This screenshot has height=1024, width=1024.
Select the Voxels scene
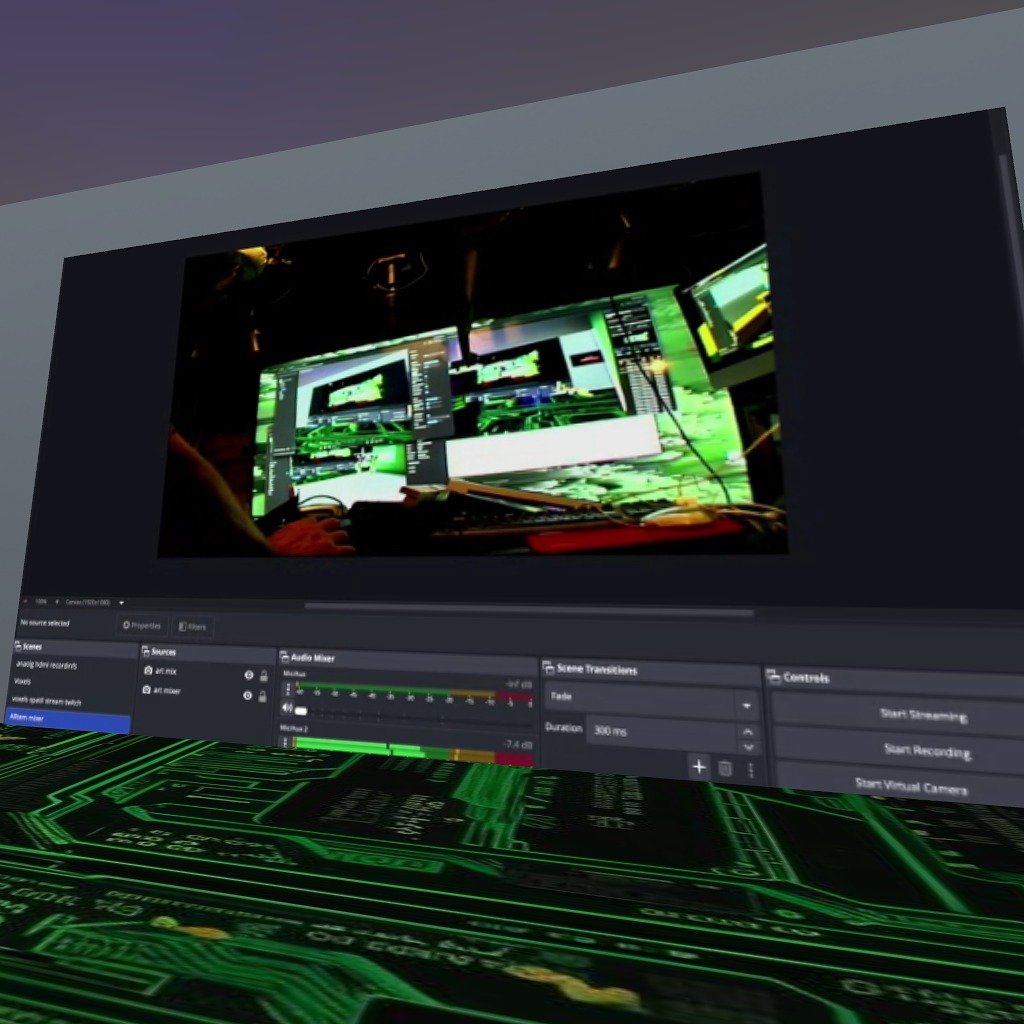tap(22, 681)
